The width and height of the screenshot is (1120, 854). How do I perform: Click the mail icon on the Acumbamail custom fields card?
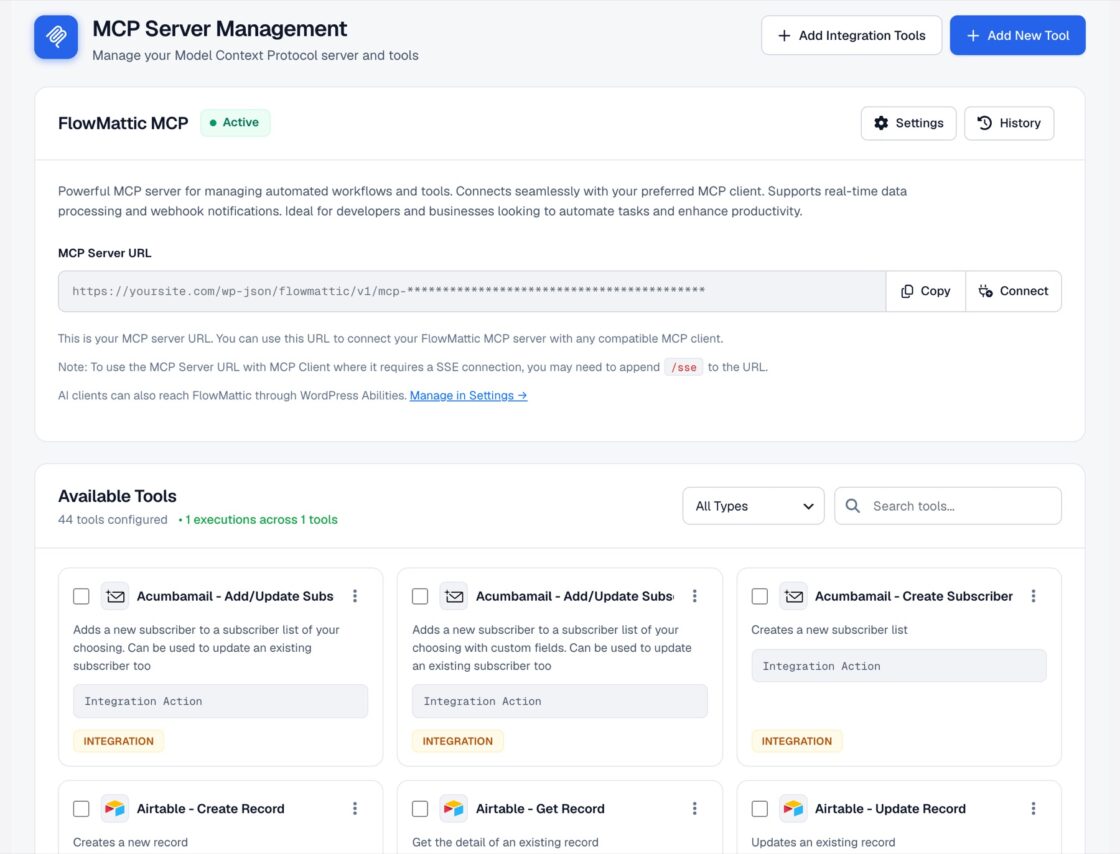point(454,596)
